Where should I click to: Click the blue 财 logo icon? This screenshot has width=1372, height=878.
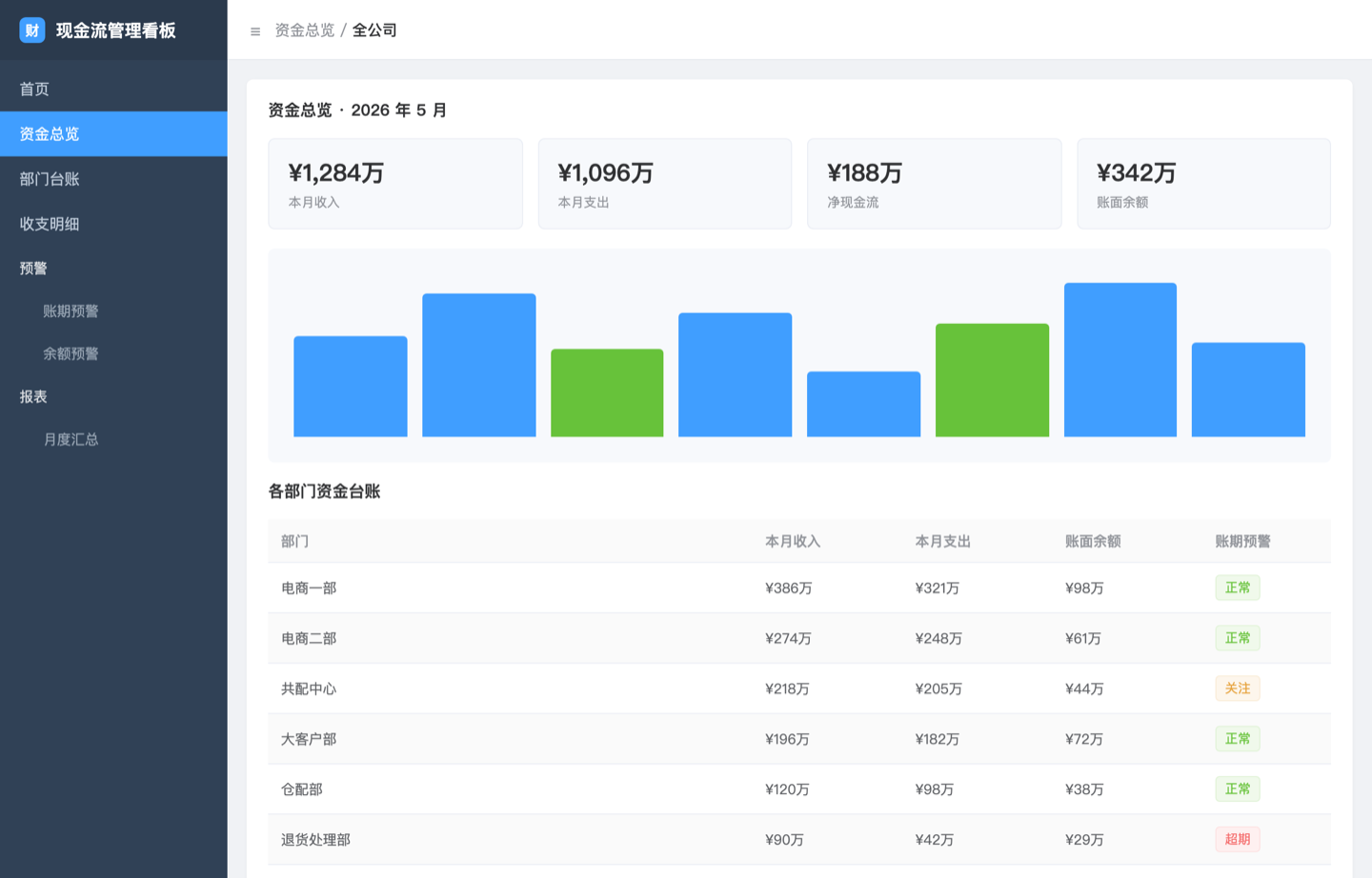click(32, 30)
